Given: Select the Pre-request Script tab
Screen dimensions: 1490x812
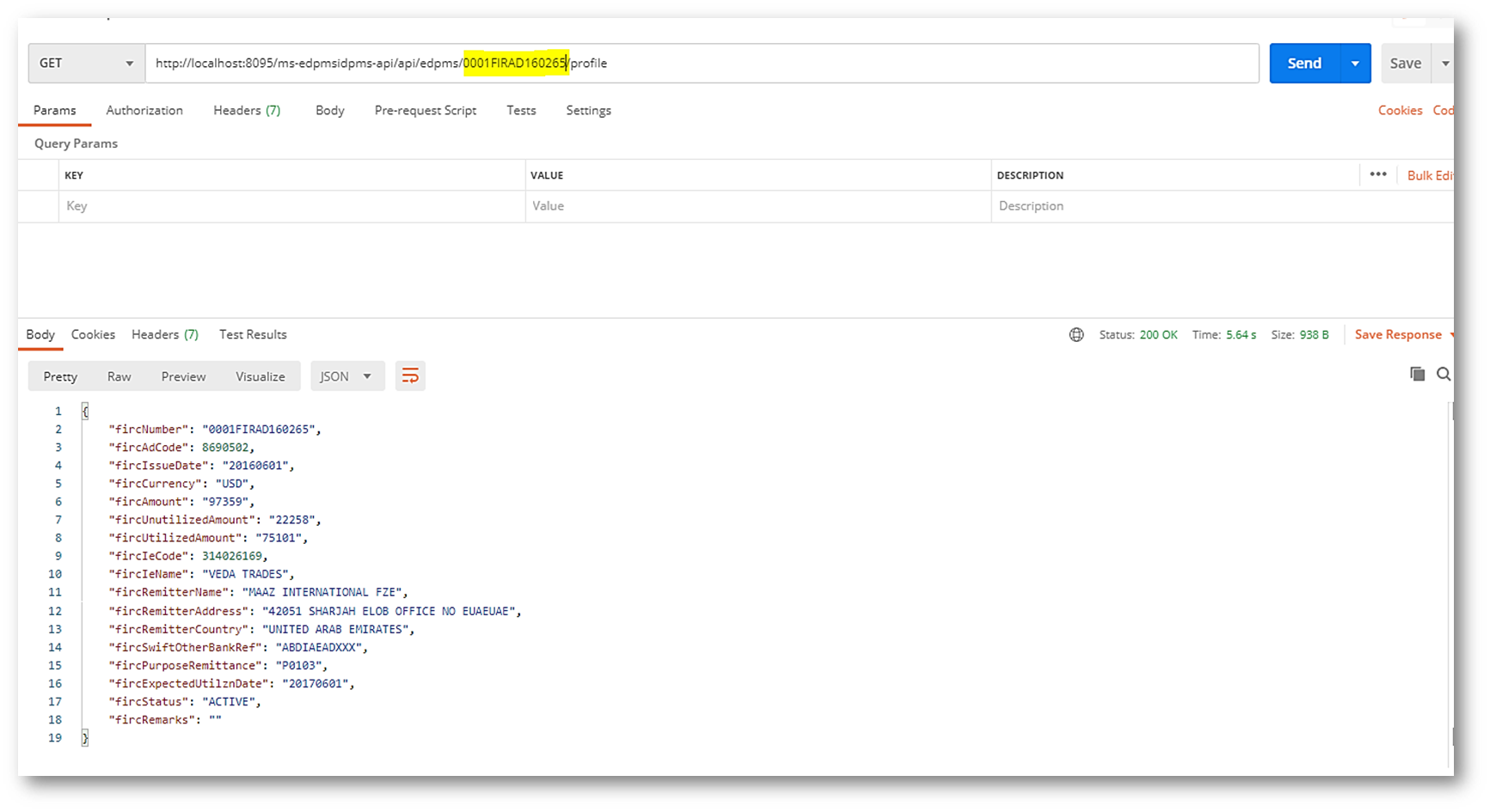Looking at the screenshot, I should (425, 111).
